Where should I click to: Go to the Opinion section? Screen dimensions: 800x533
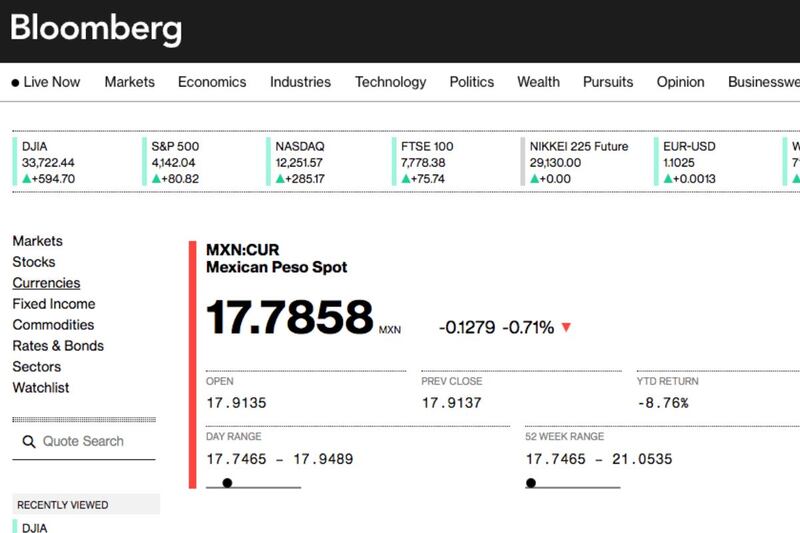pos(680,82)
